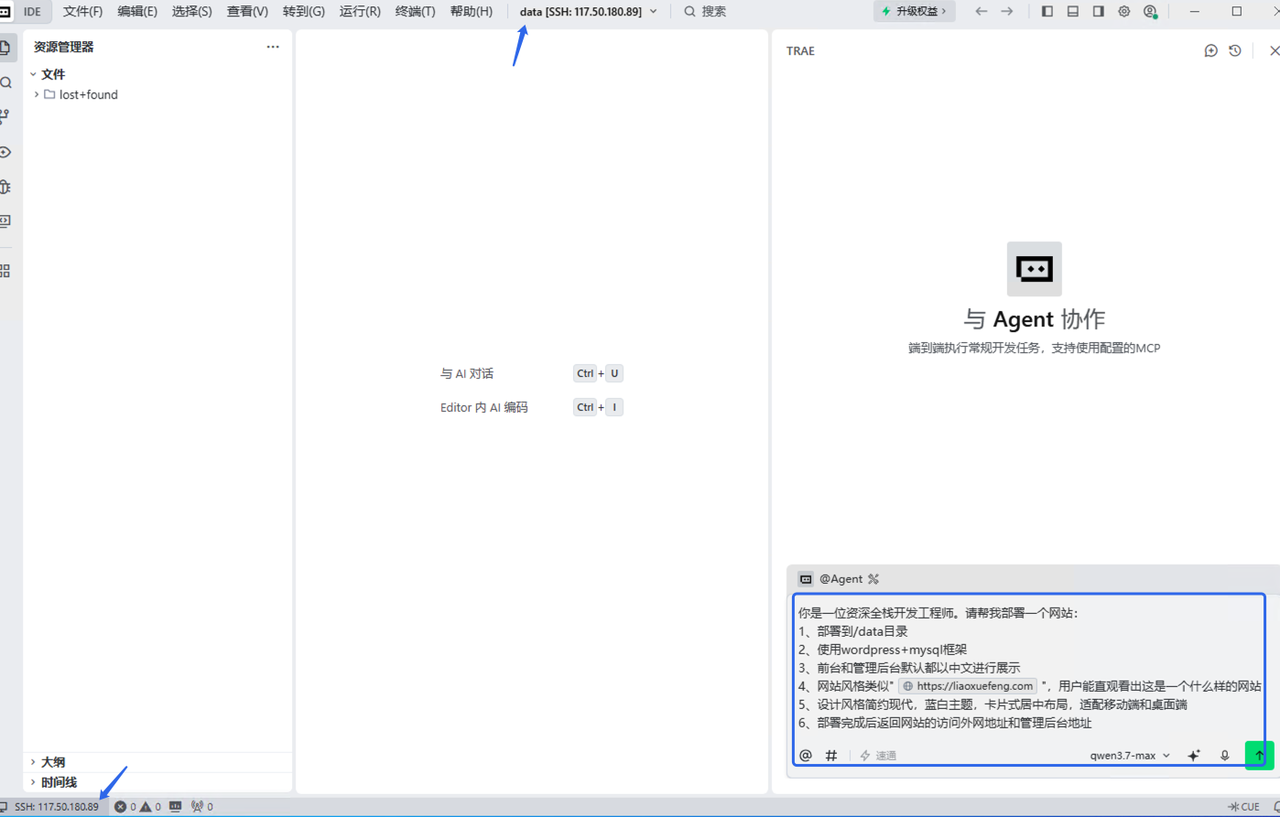This screenshot has height=817, width=1280.
Task: Click the SSH: 117.50.180.89 remote status item
Action: pyautogui.click(x=51, y=806)
